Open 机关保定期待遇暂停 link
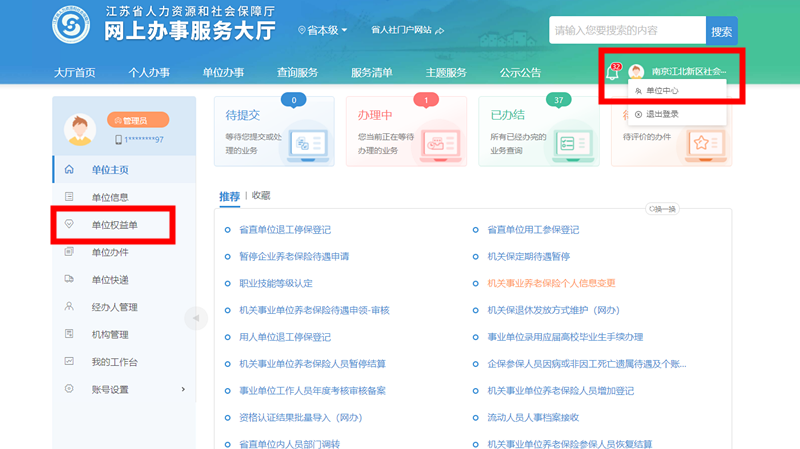800x449 pixels. (529, 256)
